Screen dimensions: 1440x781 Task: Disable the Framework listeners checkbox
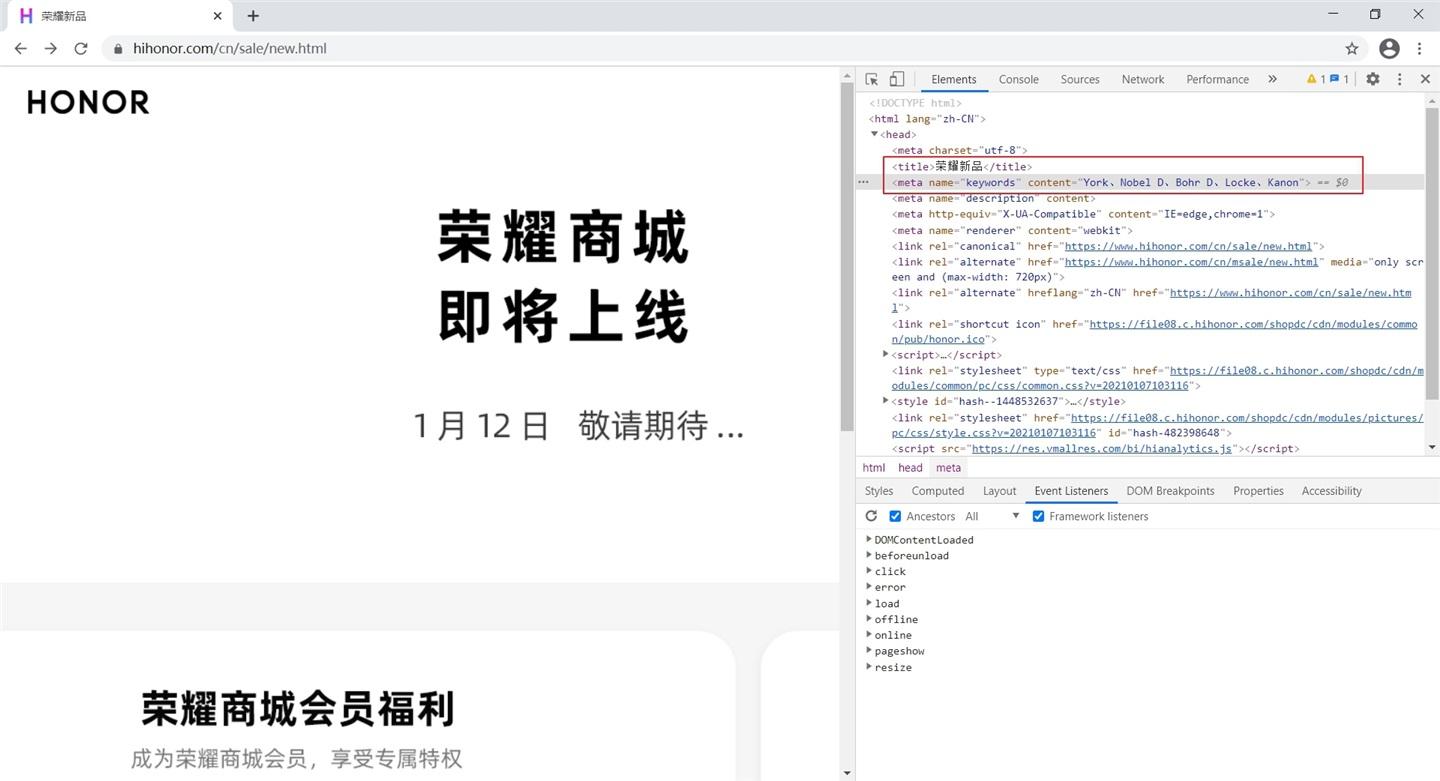pos(1038,516)
